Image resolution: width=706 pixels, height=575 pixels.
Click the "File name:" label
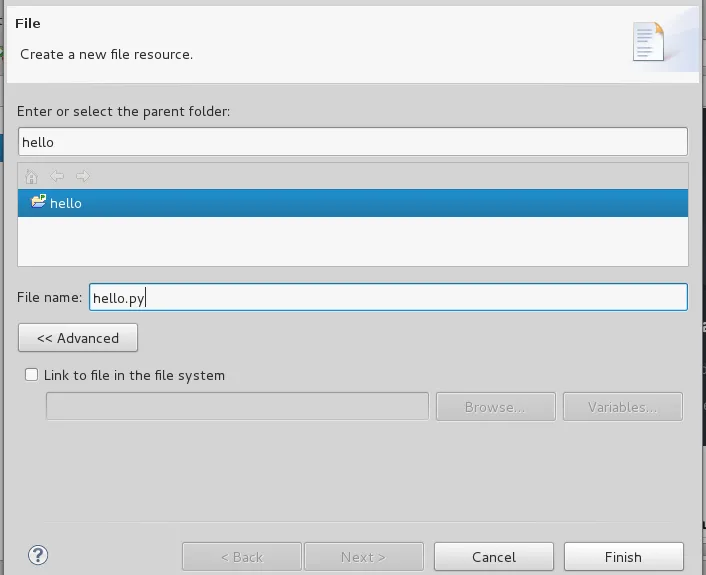coord(50,297)
